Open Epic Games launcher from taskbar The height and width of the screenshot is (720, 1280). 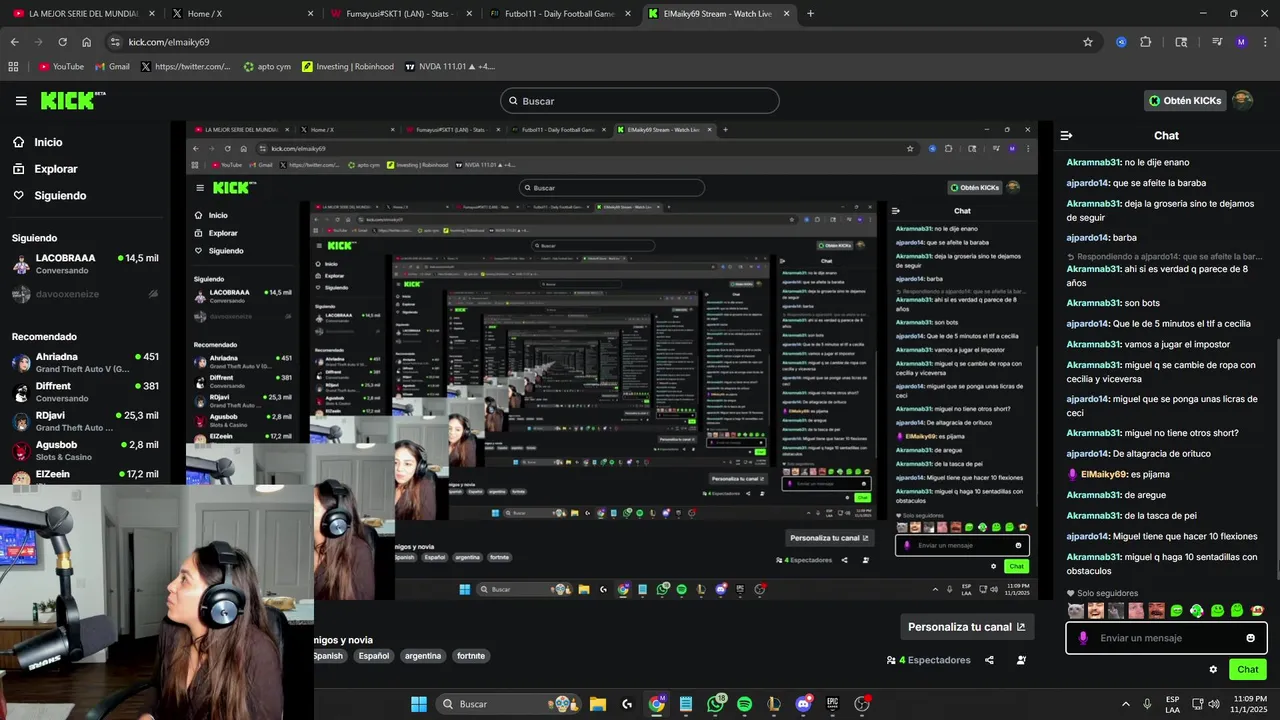click(x=832, y=704)
